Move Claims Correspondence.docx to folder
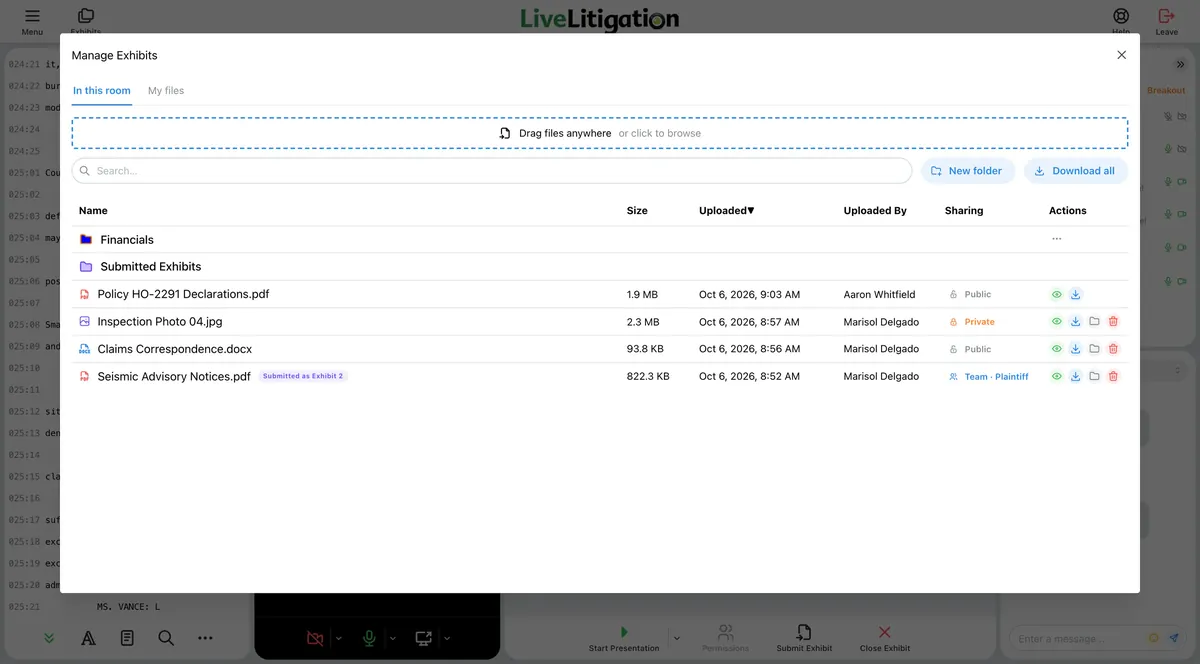The width and height of the screenshot is (1200, 664). click(1094, 349)
